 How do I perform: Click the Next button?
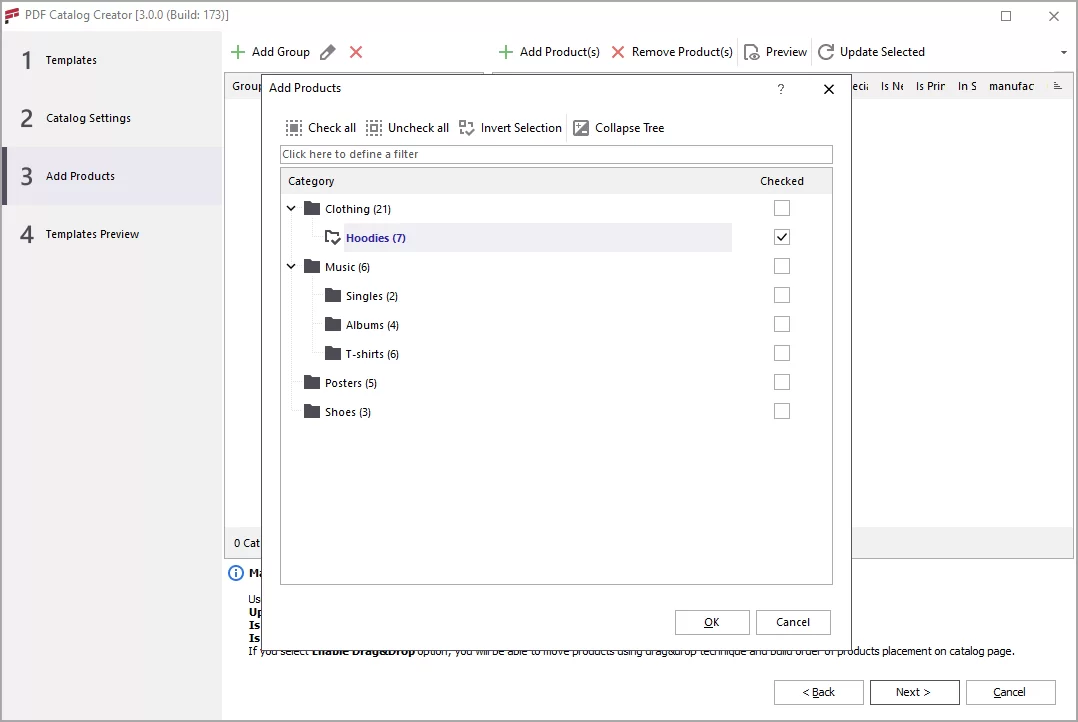click(913, 691)
